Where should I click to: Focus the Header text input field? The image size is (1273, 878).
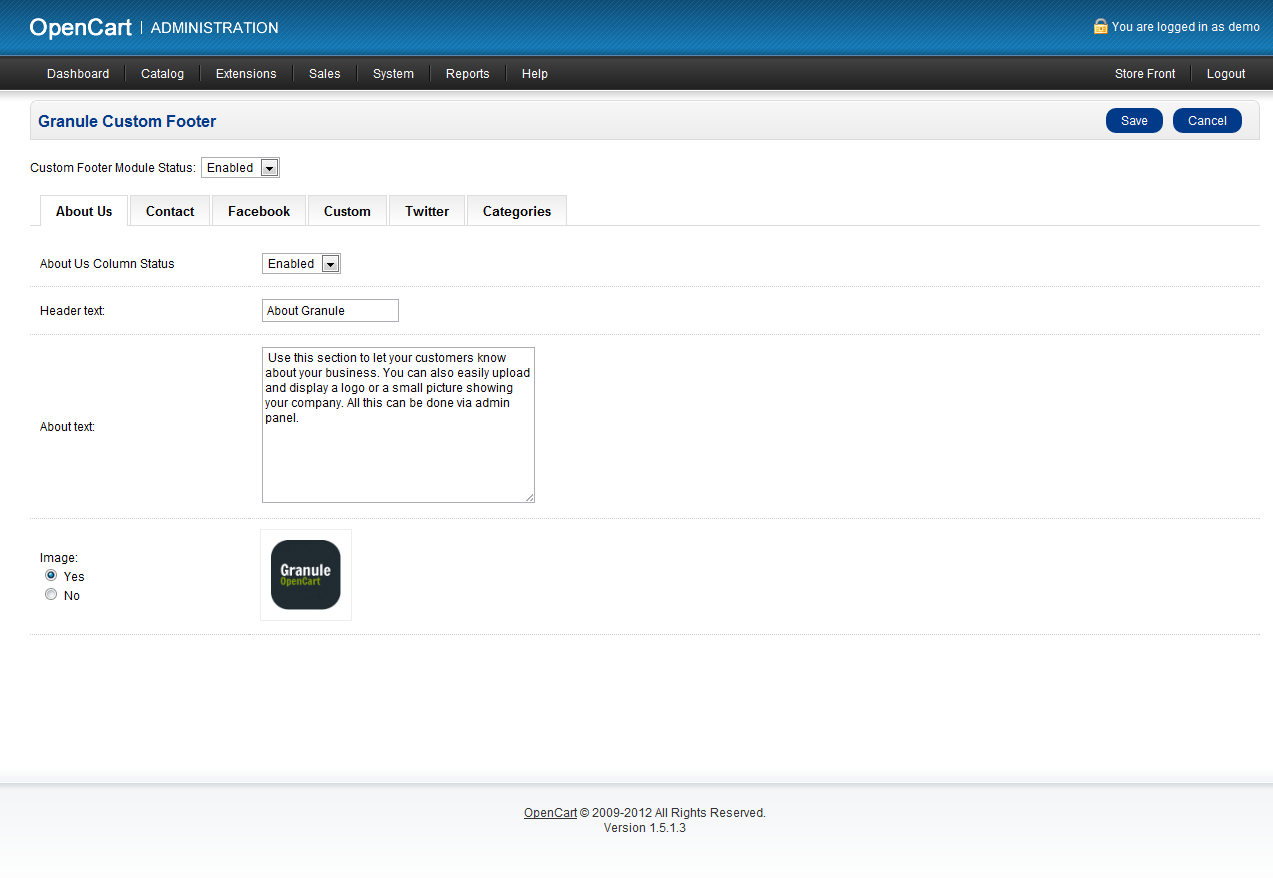tap(330, 311)
